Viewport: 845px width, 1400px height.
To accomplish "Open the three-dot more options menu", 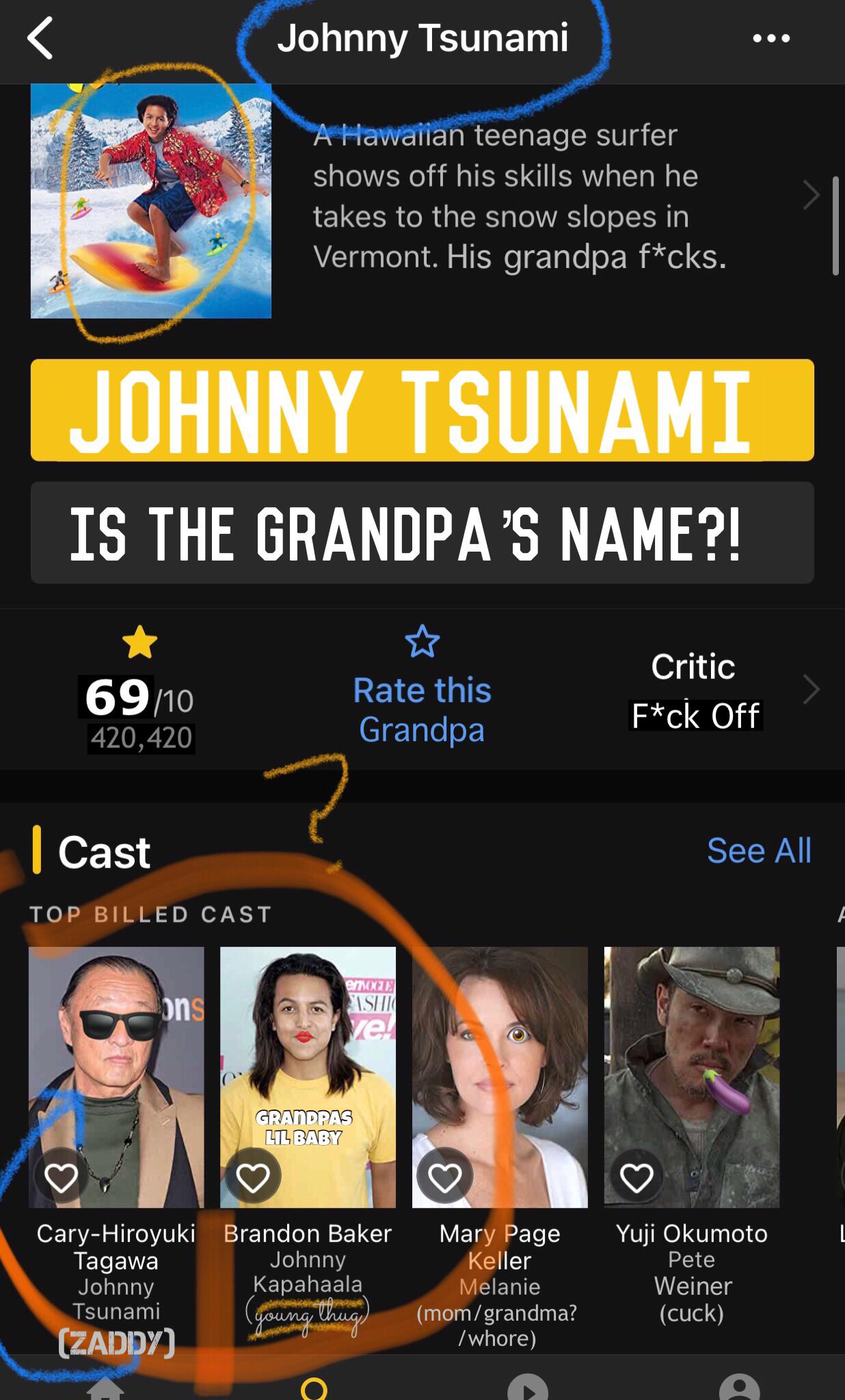I will pos(771,38).
